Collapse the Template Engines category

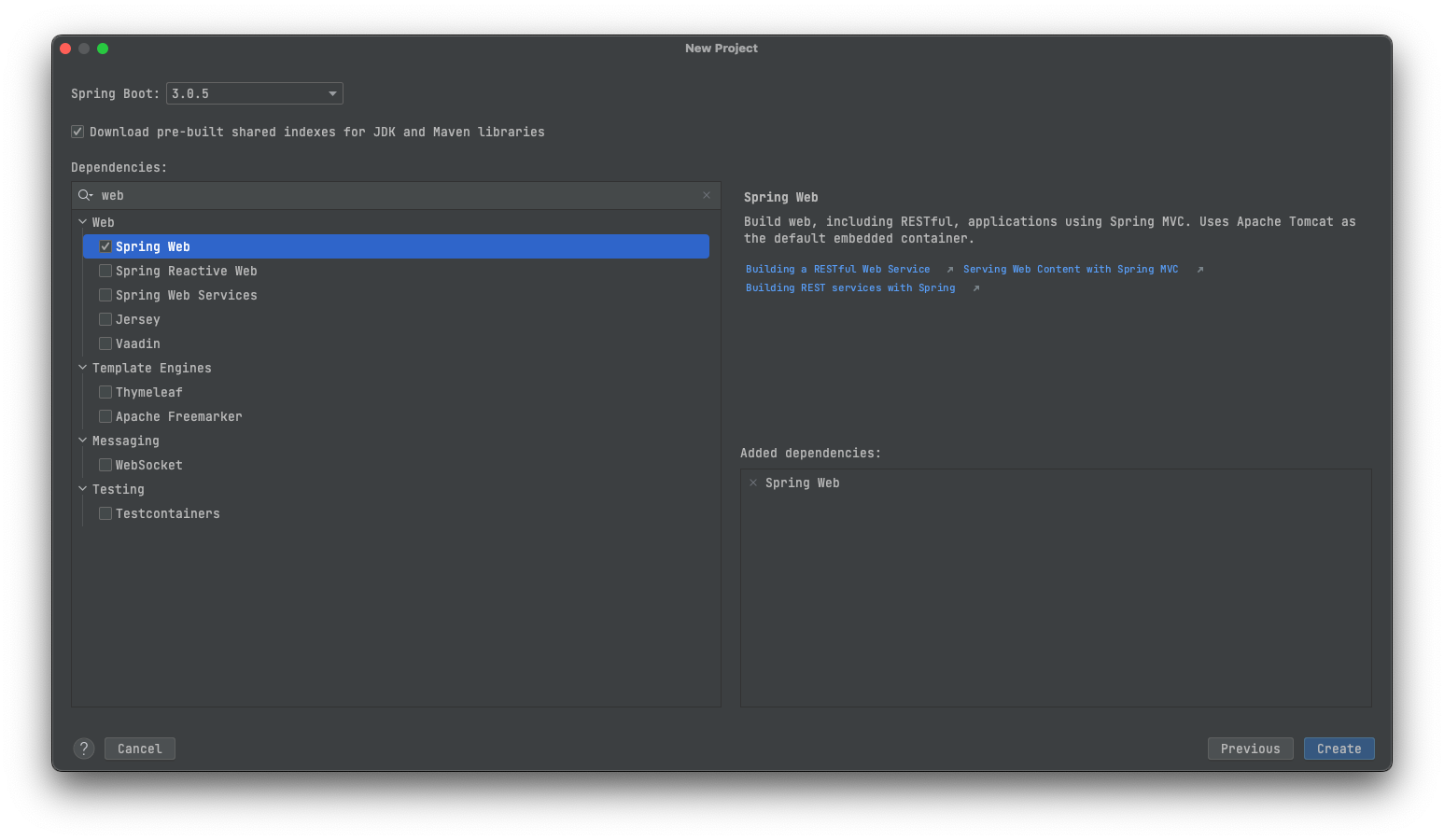pos(82,368)
